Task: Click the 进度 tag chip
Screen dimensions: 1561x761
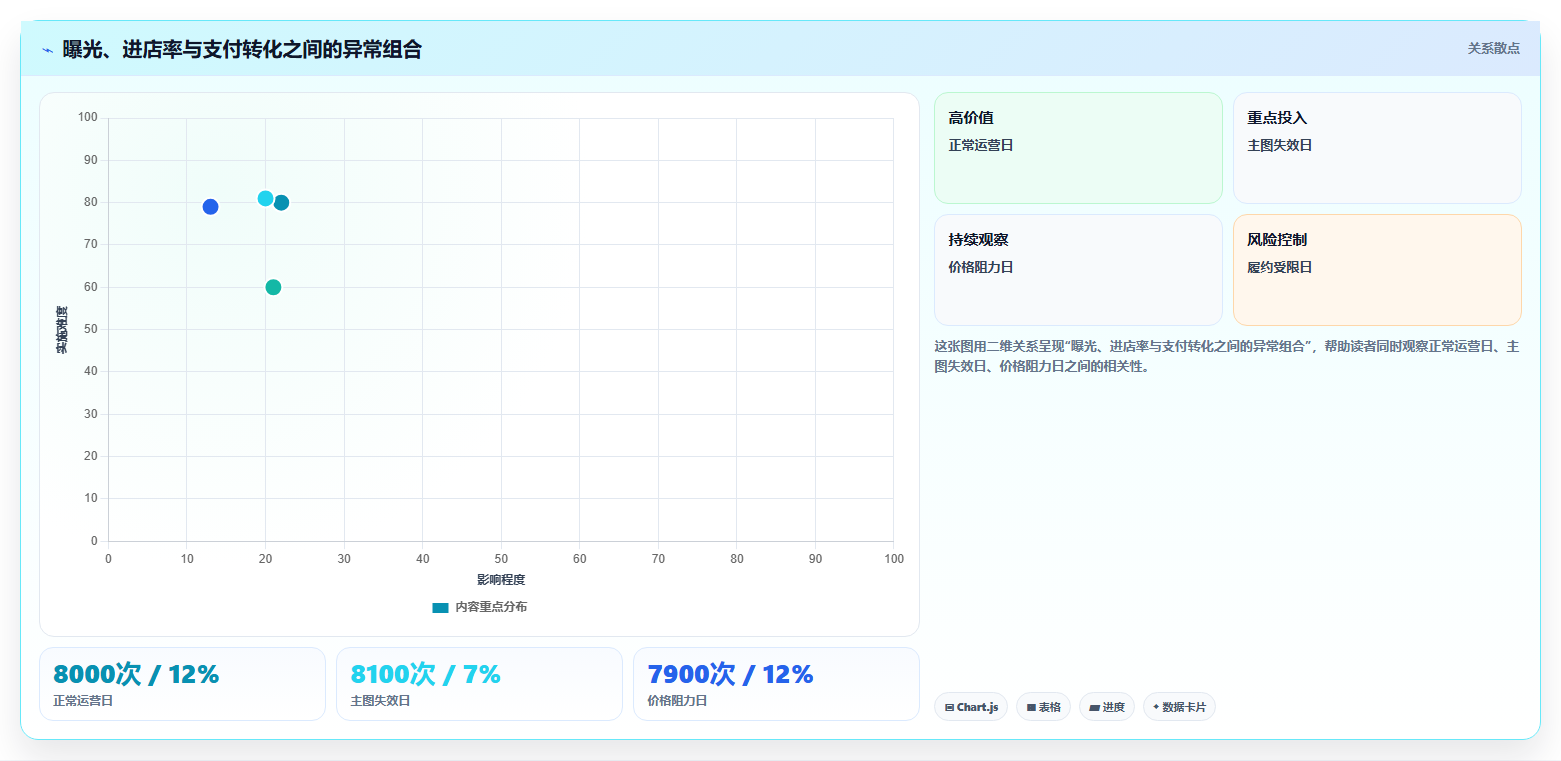Action: 1107,707
